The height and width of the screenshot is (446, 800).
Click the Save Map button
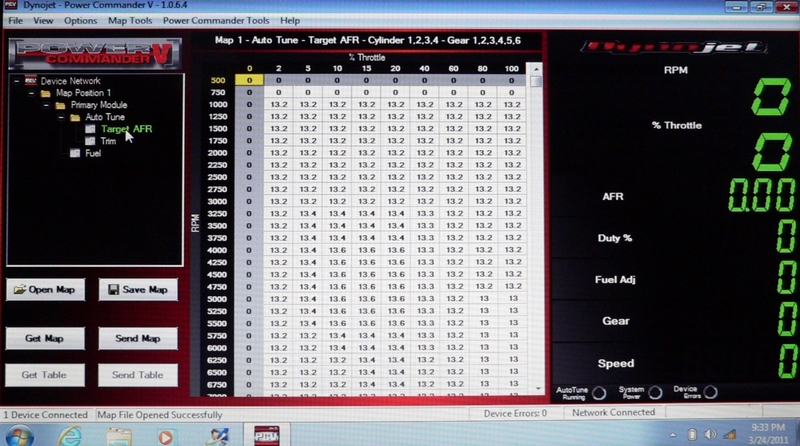(138, 290)
